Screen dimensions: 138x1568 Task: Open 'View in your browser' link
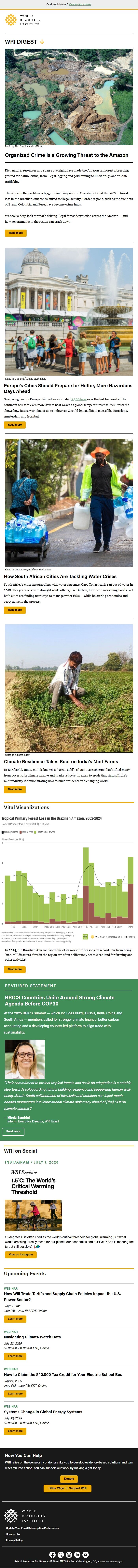(80, 4)
